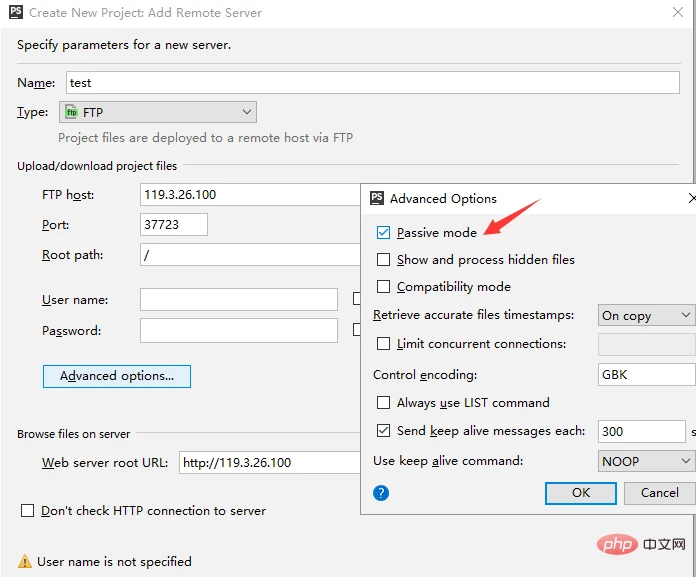Click the 'Port:' label
Screen dimensions: 696x577
[55, 225]
